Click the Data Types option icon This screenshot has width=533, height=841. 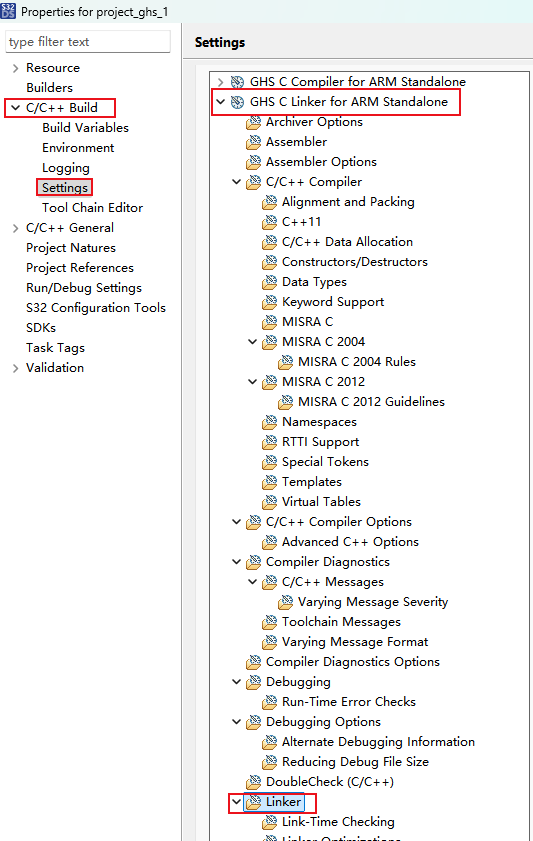[x=269, y=282]
